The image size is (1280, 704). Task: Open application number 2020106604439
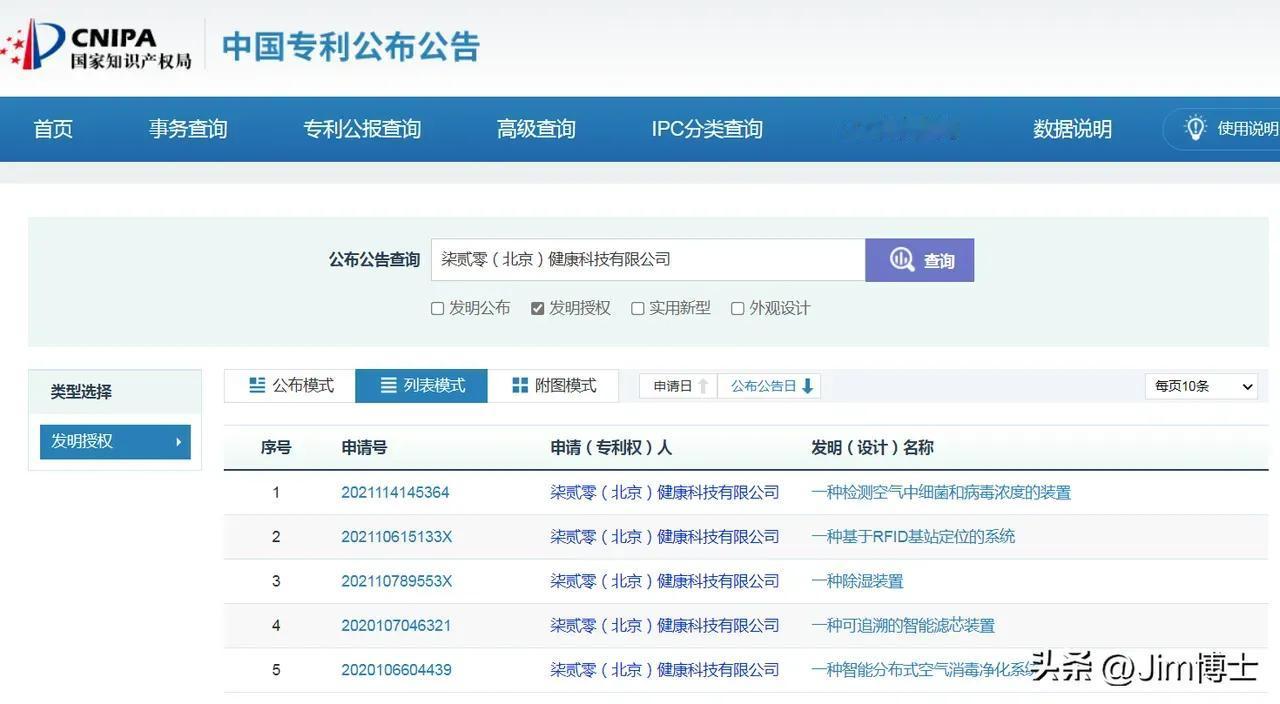click(x=396, y=670)
